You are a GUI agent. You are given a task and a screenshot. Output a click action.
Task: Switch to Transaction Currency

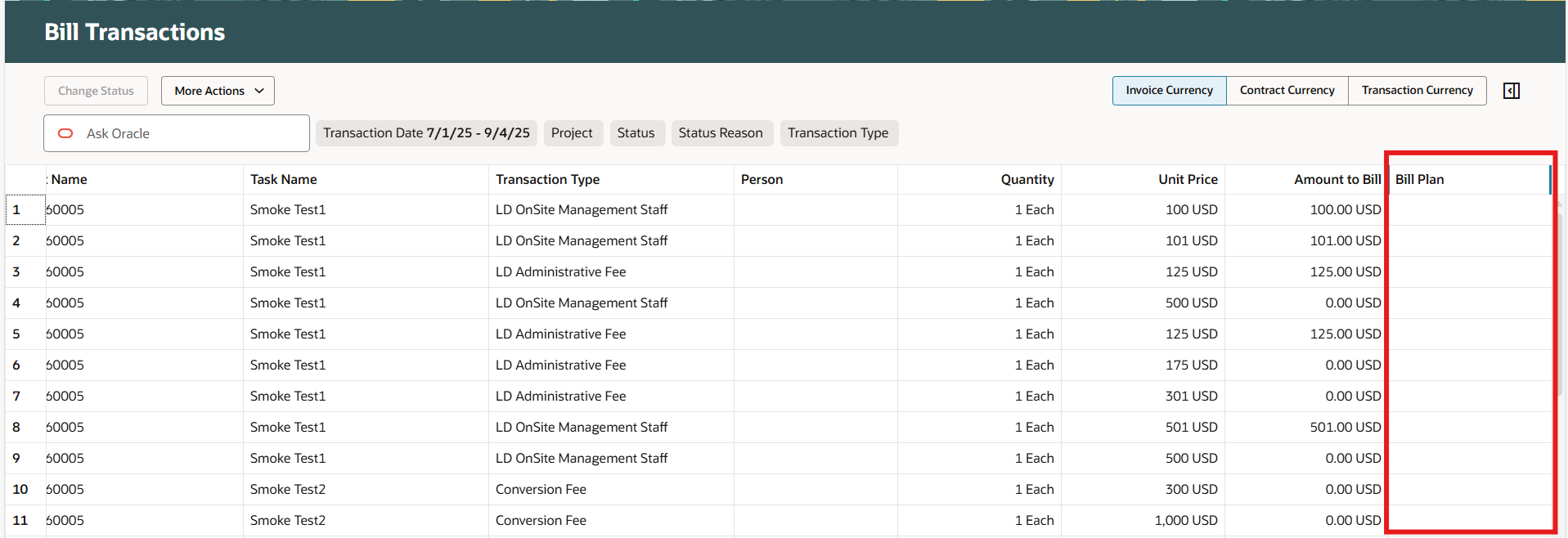[1417, 90]
